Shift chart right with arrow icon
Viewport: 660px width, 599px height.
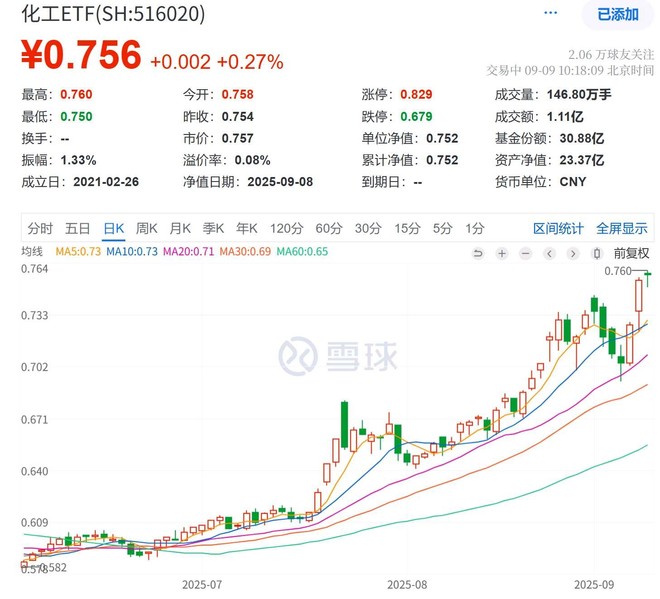pyautogui.click(x=573, y=254)
